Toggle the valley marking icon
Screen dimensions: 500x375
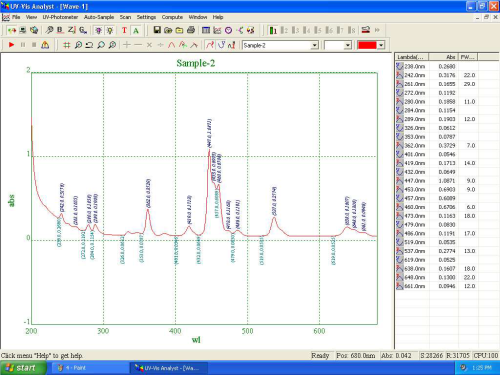coord(221,45)
